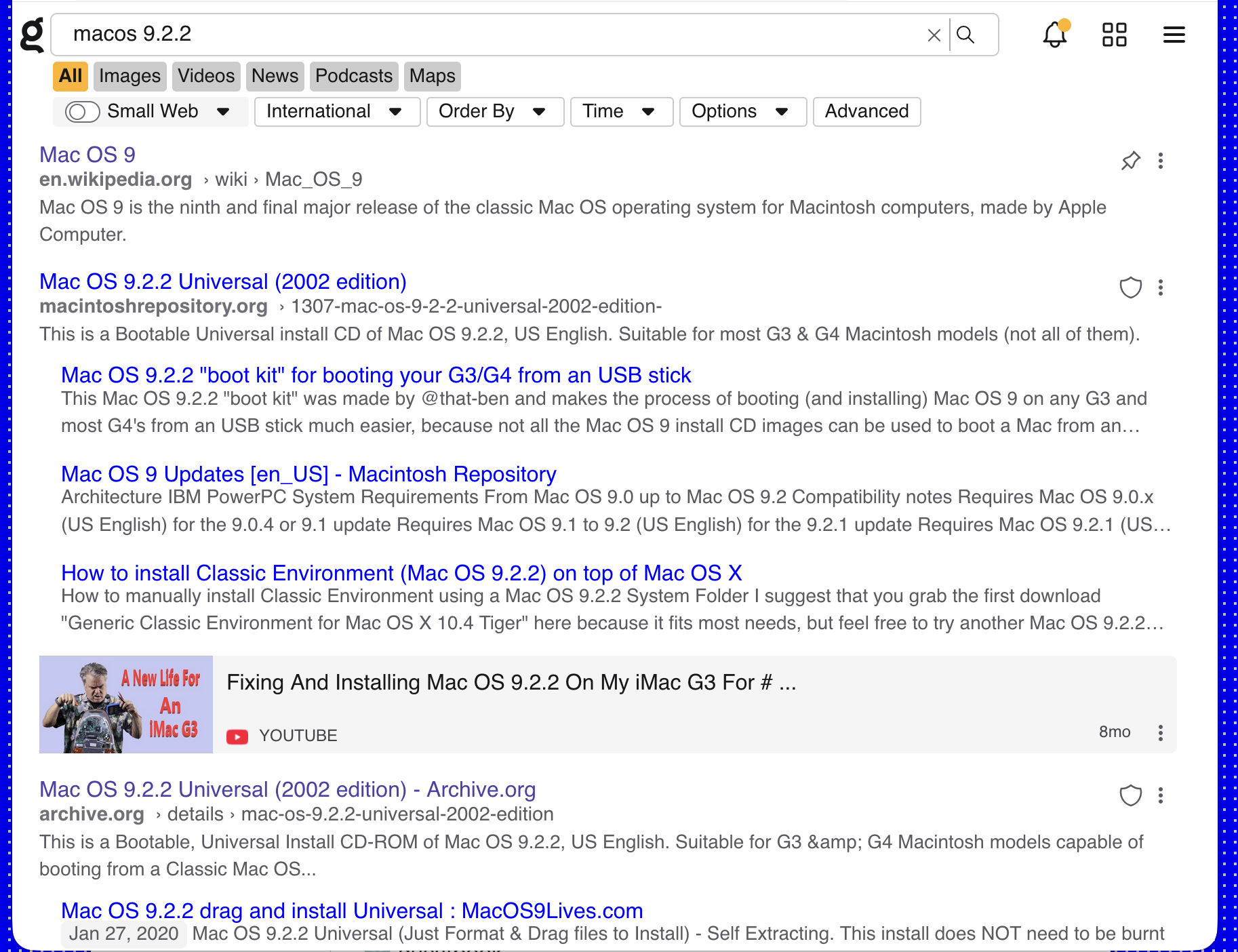Open the Time filter dropdown

coord(620,111)
